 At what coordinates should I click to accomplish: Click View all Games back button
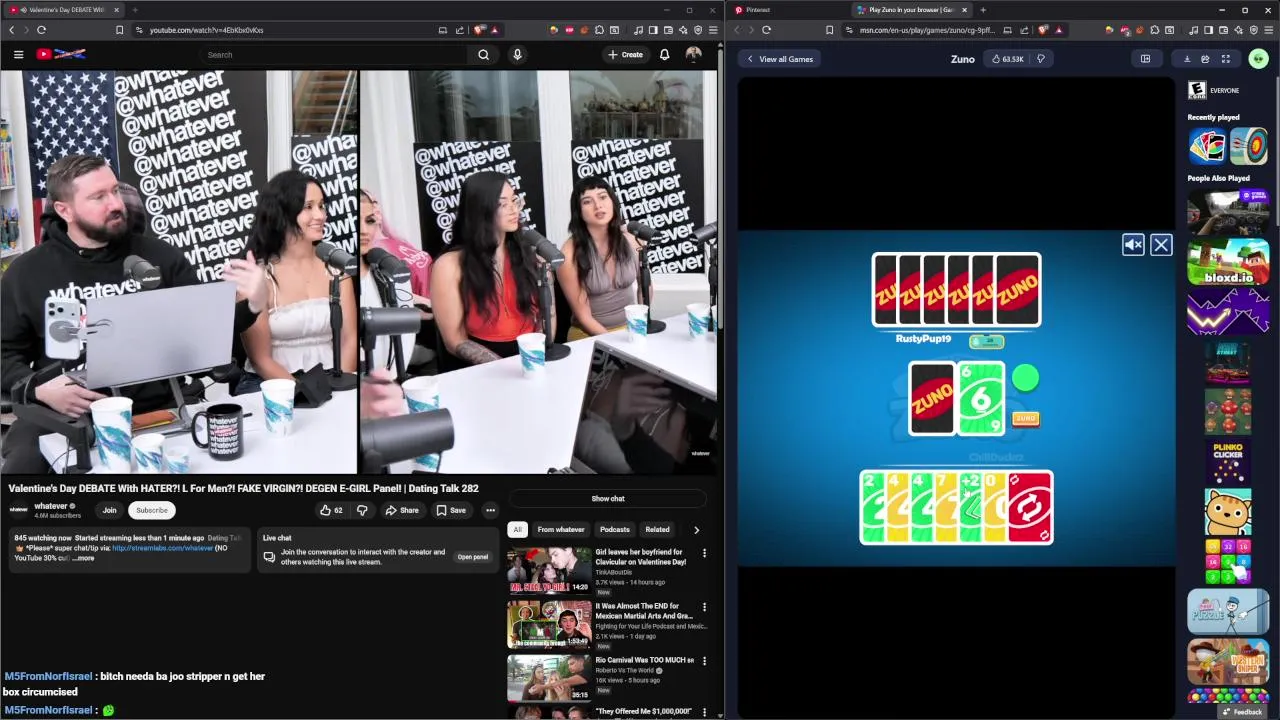click(x=780, y=59)
